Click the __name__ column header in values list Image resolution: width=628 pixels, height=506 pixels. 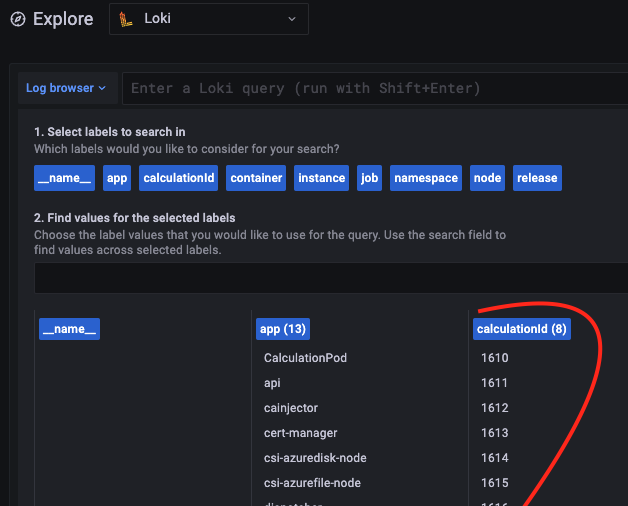(x=69, y=329)
